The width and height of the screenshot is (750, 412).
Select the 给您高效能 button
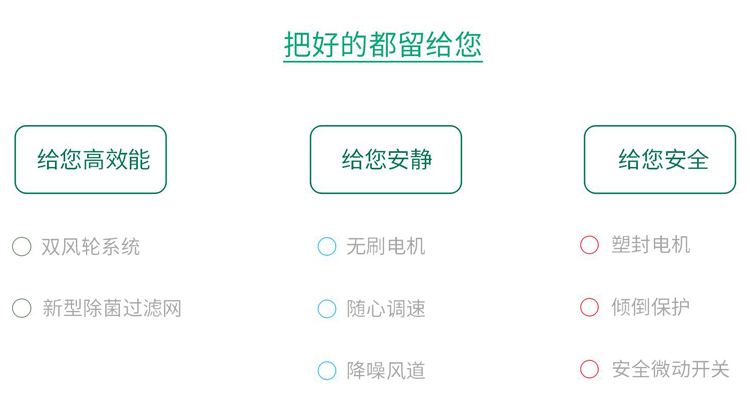[x=91, y=159]
